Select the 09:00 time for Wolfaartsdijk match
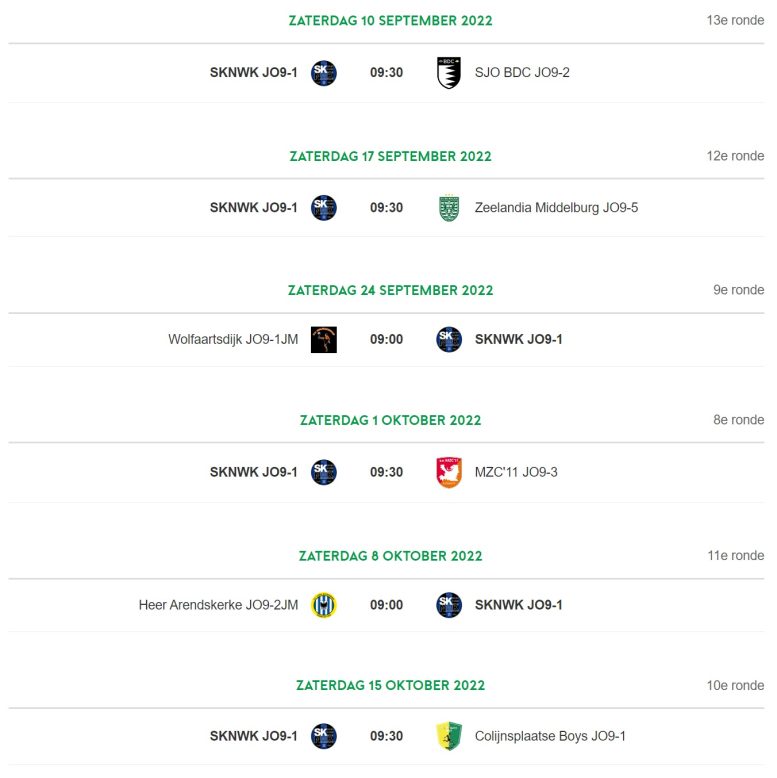The height and width of the screenshot is (778, 777). point(387,339)
